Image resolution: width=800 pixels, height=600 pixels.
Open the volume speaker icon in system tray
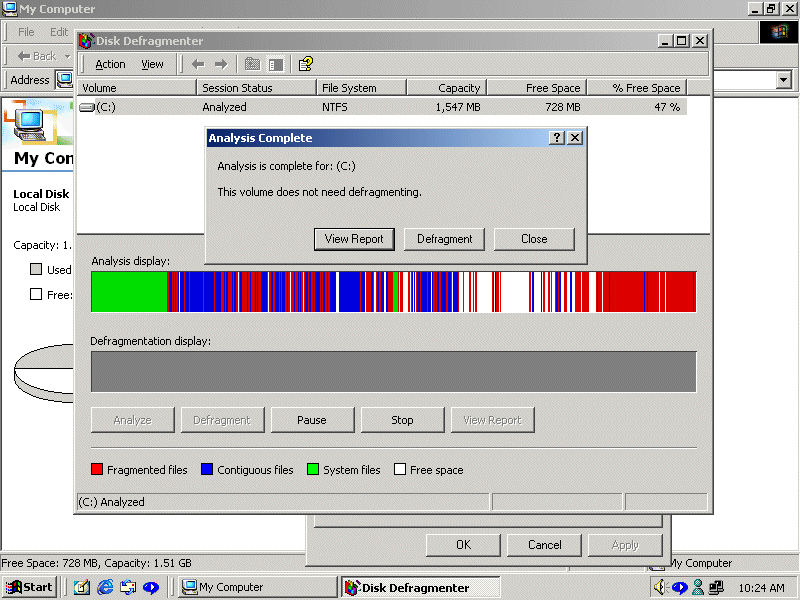click(660, 587)
